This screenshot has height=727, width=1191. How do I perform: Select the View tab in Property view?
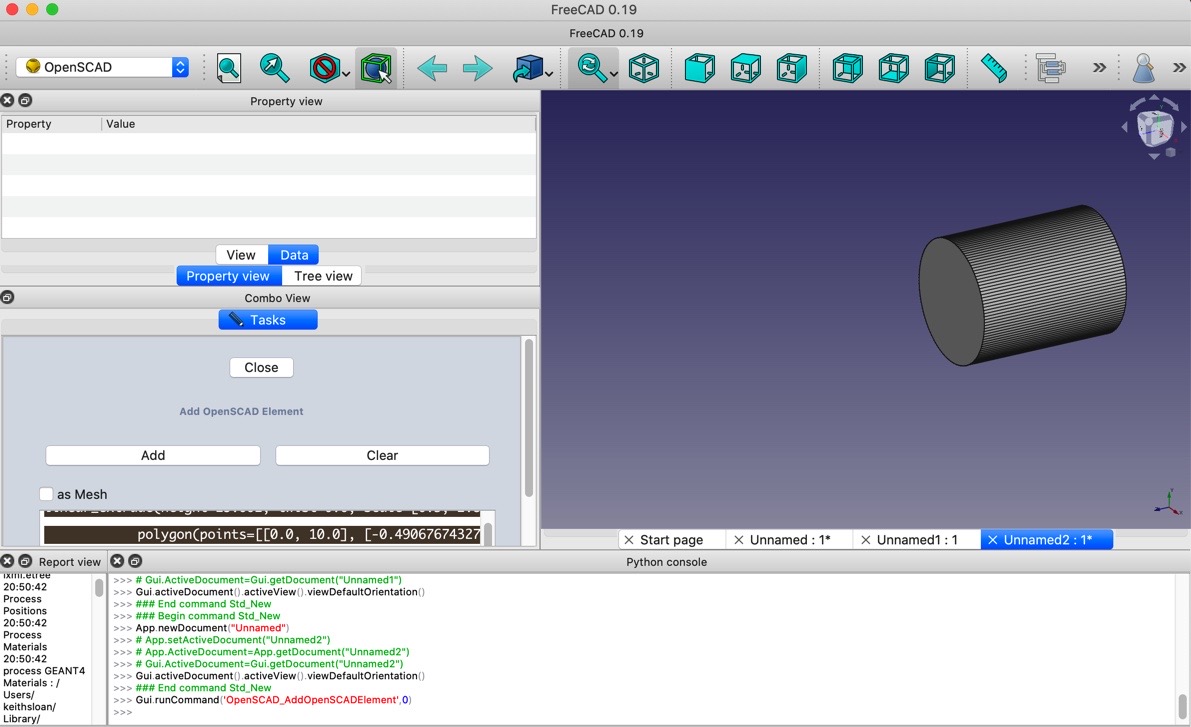click(x=241, y=255)
